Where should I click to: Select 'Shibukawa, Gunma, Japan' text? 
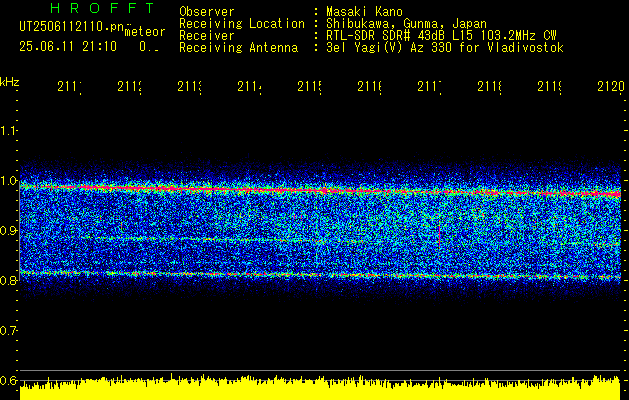406,24
